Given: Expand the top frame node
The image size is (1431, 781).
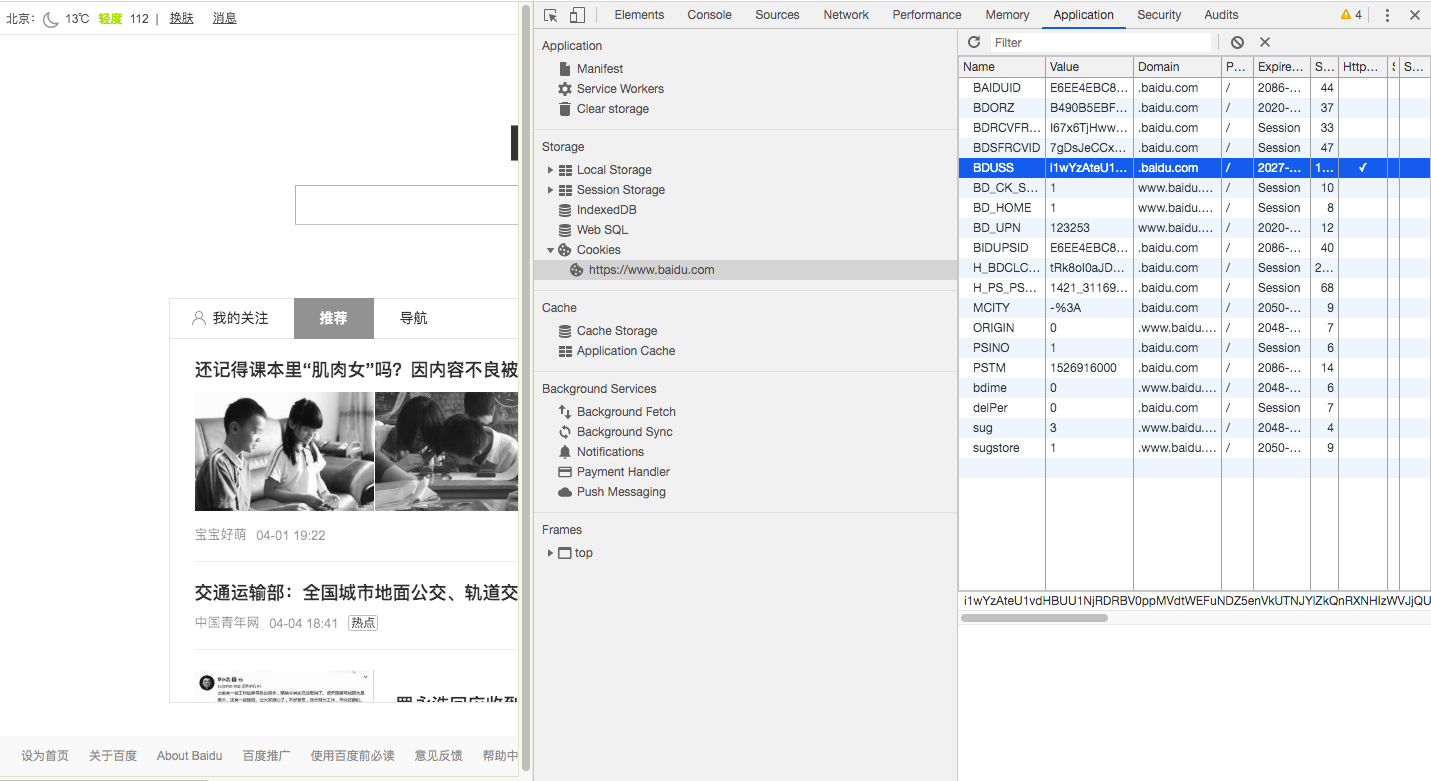Looking at the screenshot, I should coord(550,553).
